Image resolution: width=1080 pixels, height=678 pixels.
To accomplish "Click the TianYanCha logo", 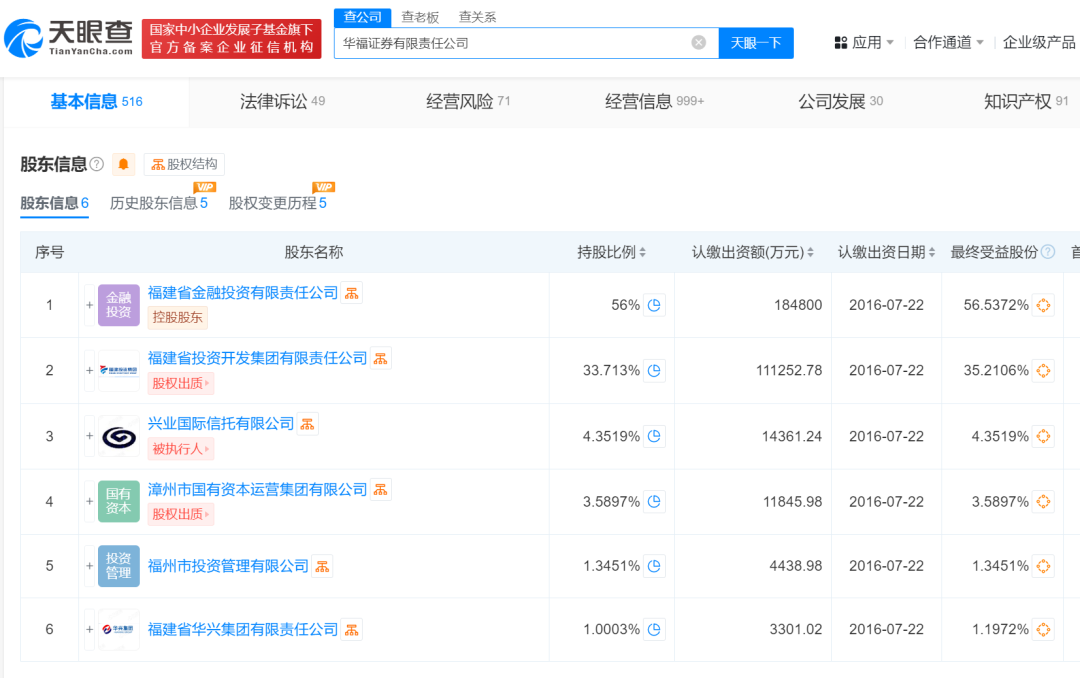I will click(x=68, y=38).
